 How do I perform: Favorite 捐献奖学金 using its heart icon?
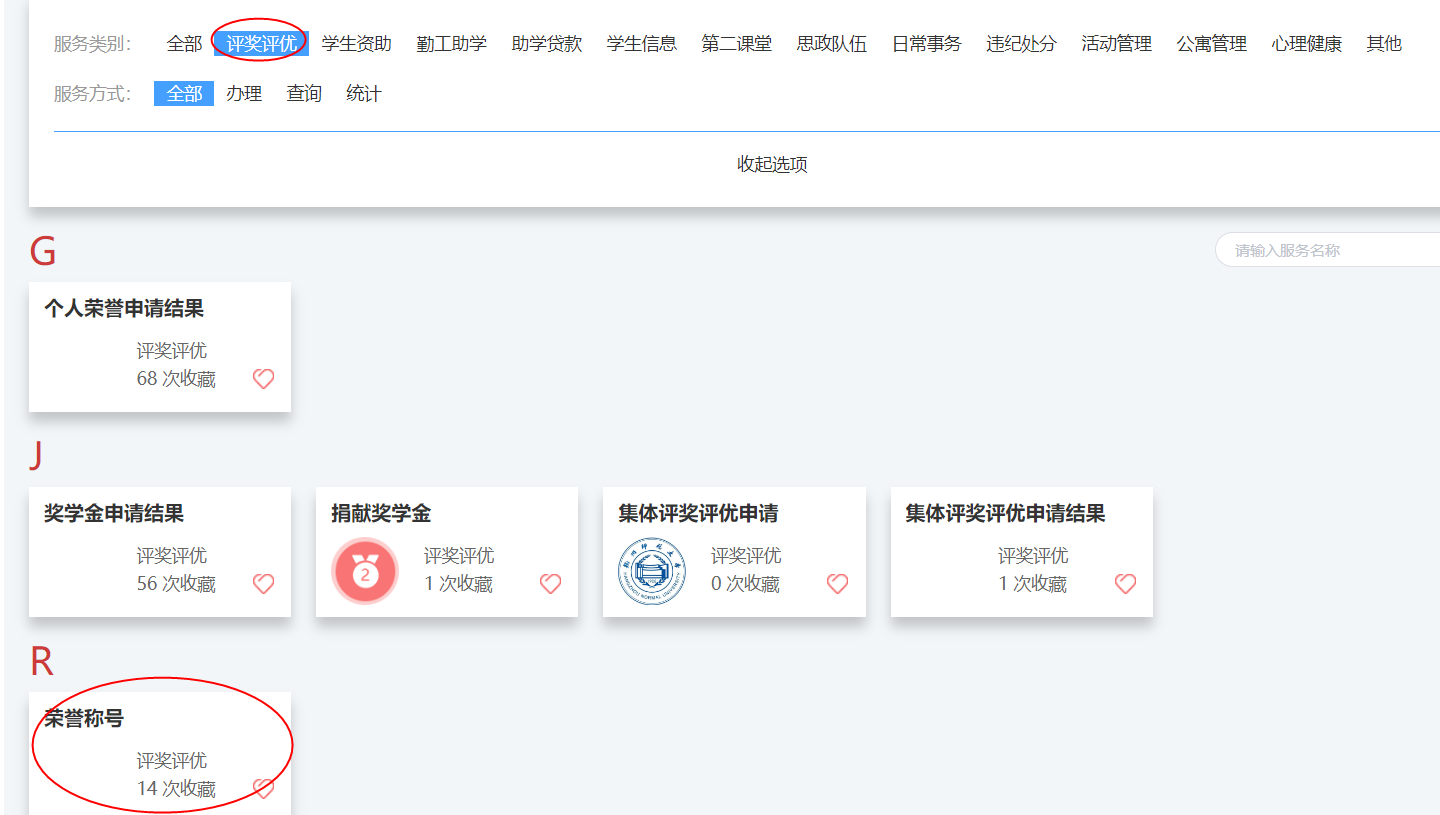tap(550, 584)
